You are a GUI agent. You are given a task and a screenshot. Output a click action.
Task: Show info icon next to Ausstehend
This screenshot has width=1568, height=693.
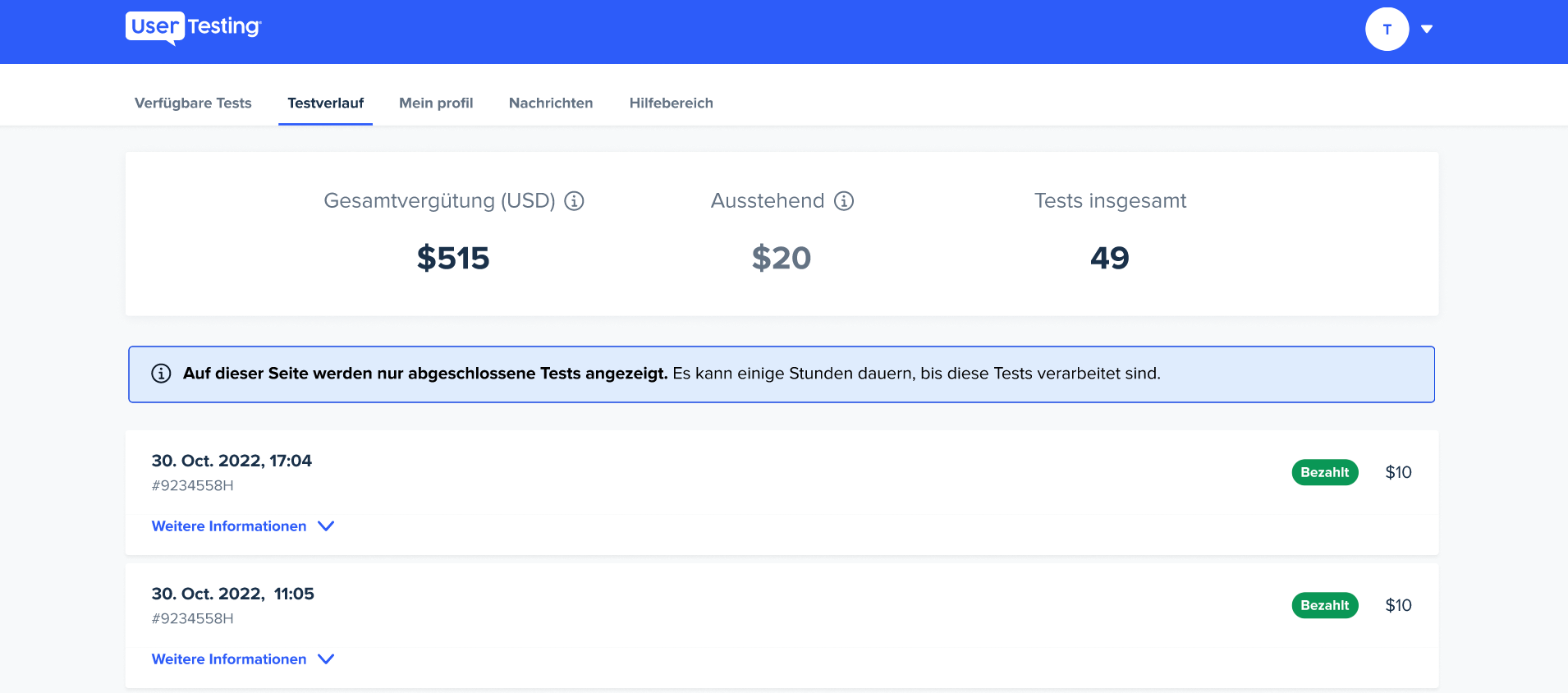click(x=844, y=201)
